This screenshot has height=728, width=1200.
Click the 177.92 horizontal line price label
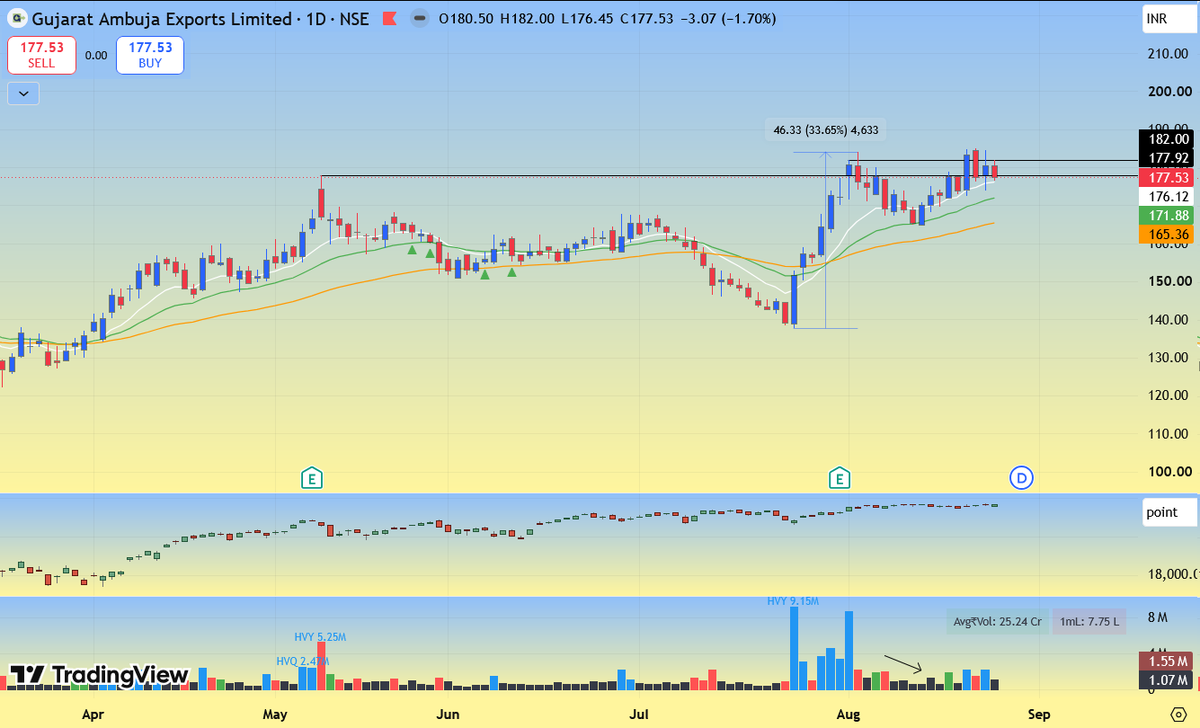coord(1167,158)
